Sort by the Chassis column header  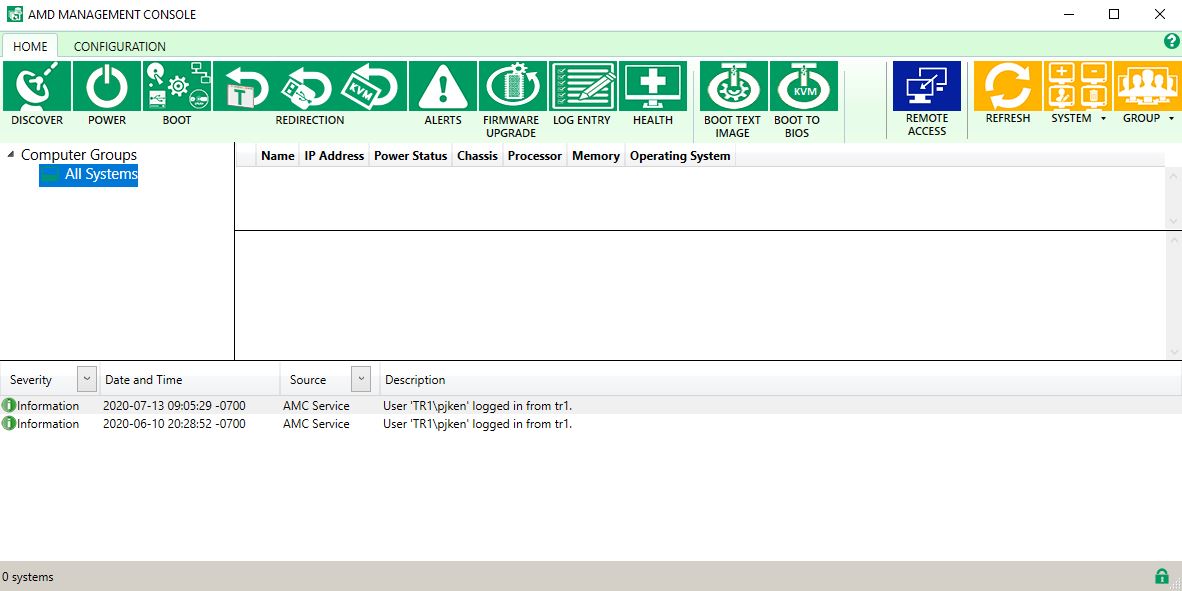[477, 156]
